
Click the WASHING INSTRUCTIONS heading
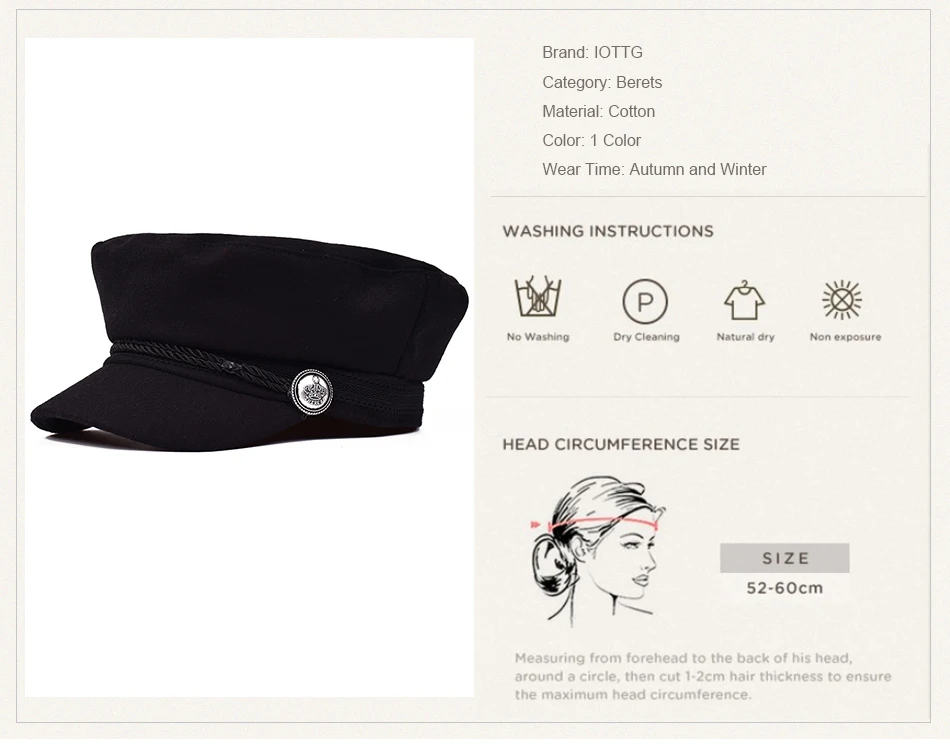click(608, 231)
